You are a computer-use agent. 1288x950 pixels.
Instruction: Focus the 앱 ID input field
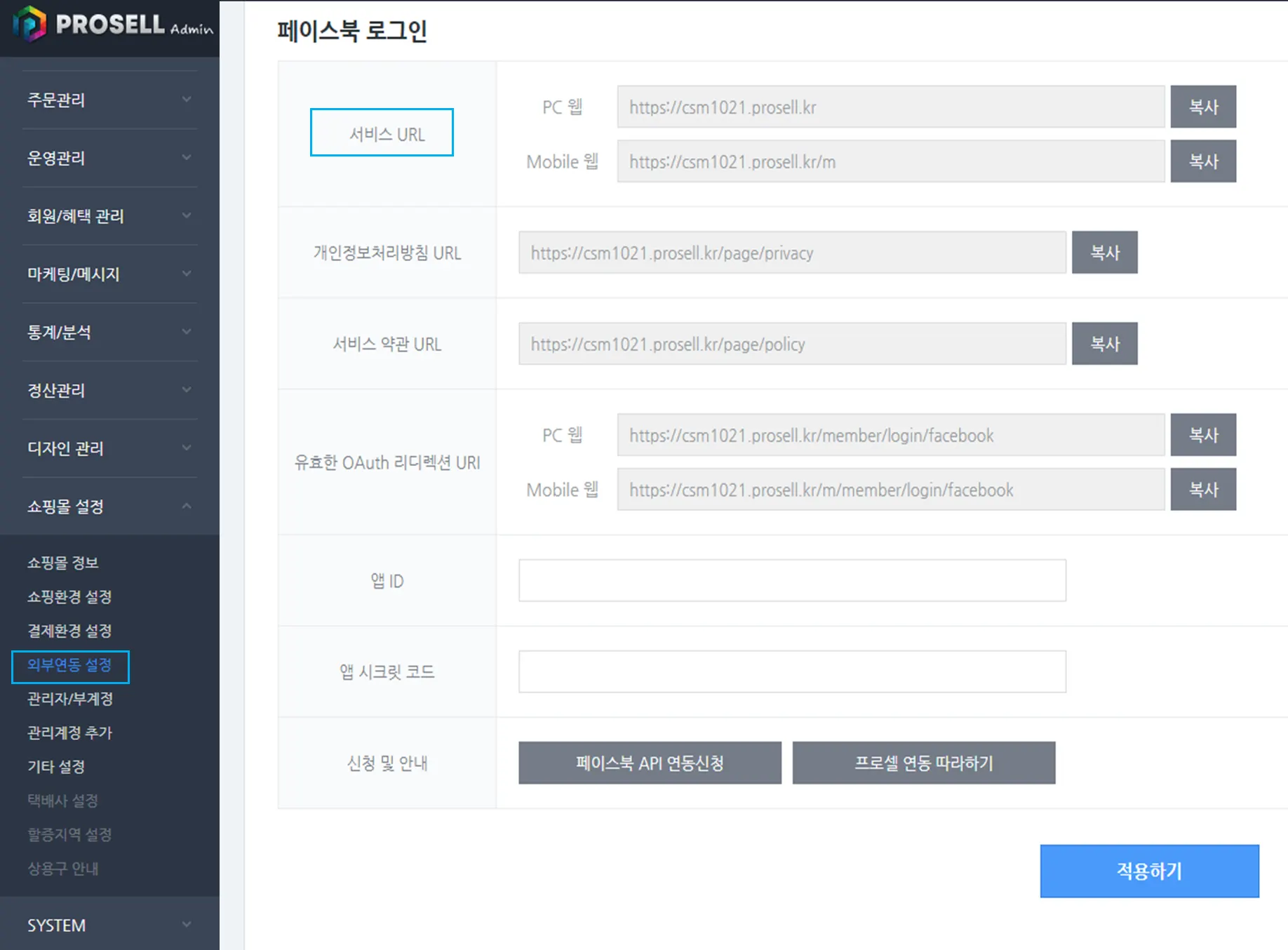coord(793,580)
